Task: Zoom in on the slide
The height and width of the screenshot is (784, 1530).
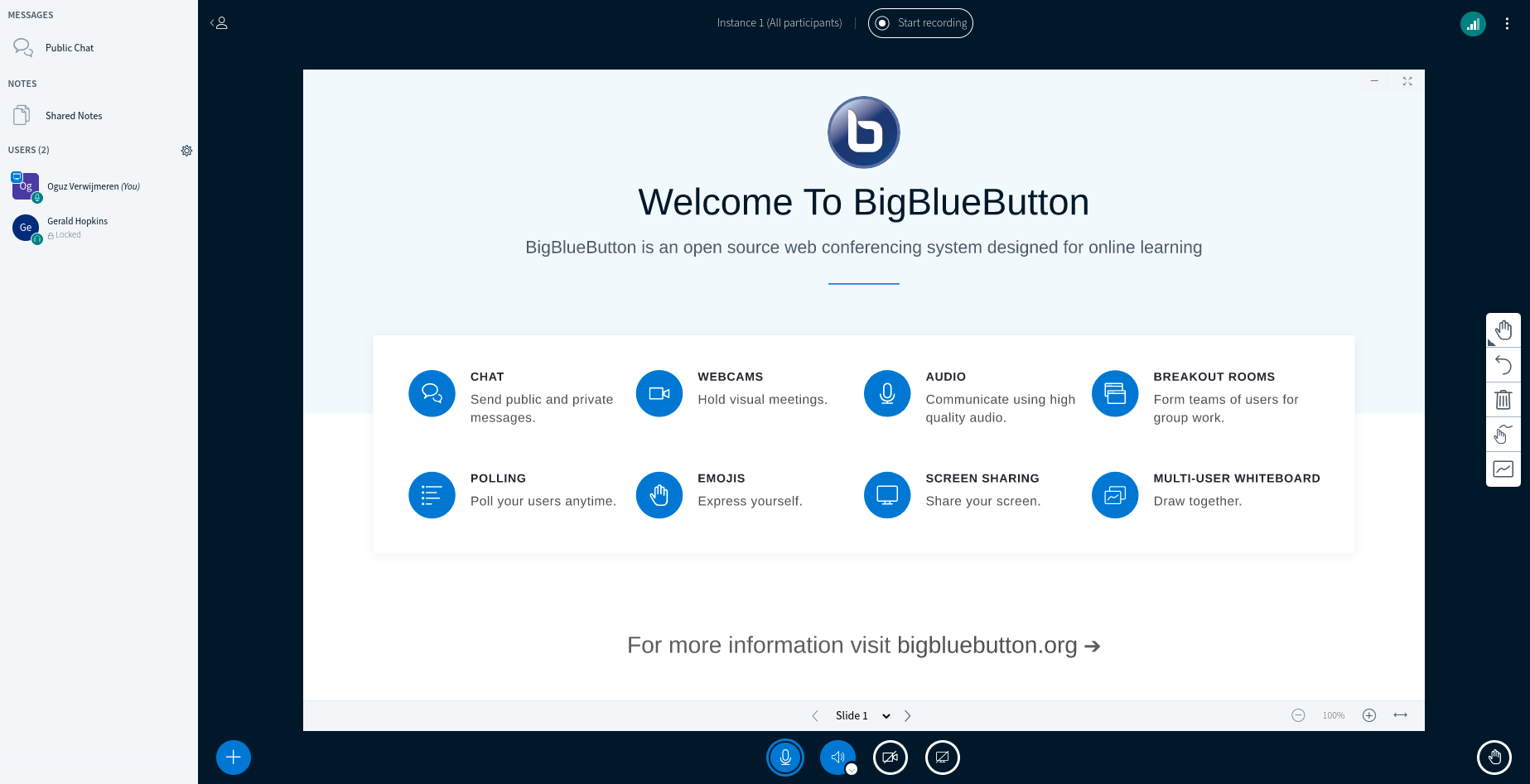Action: click(x=1369, y=715)
